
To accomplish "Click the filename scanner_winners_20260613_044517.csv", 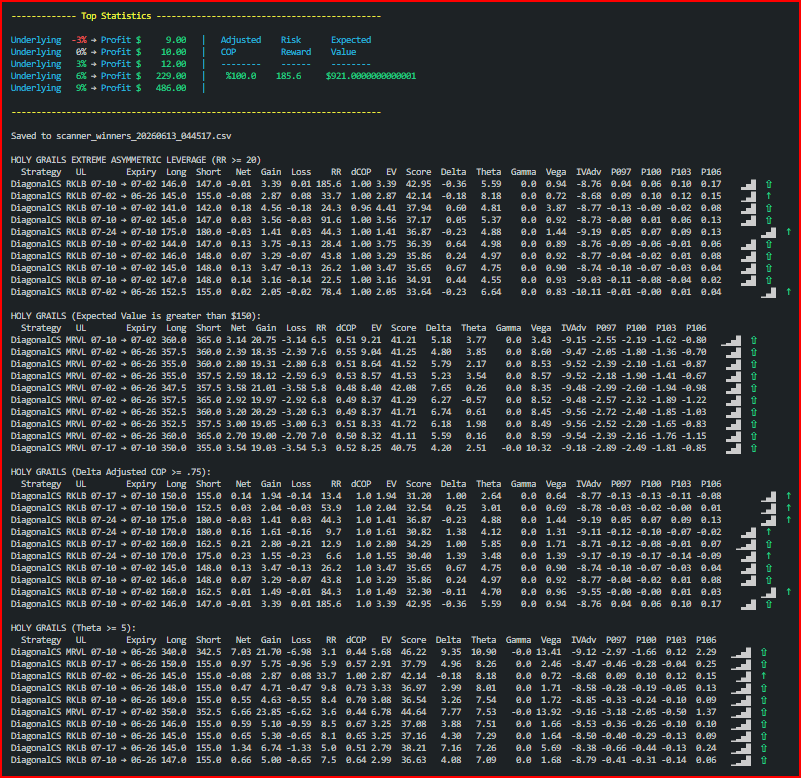I will (x=144, y=136).
